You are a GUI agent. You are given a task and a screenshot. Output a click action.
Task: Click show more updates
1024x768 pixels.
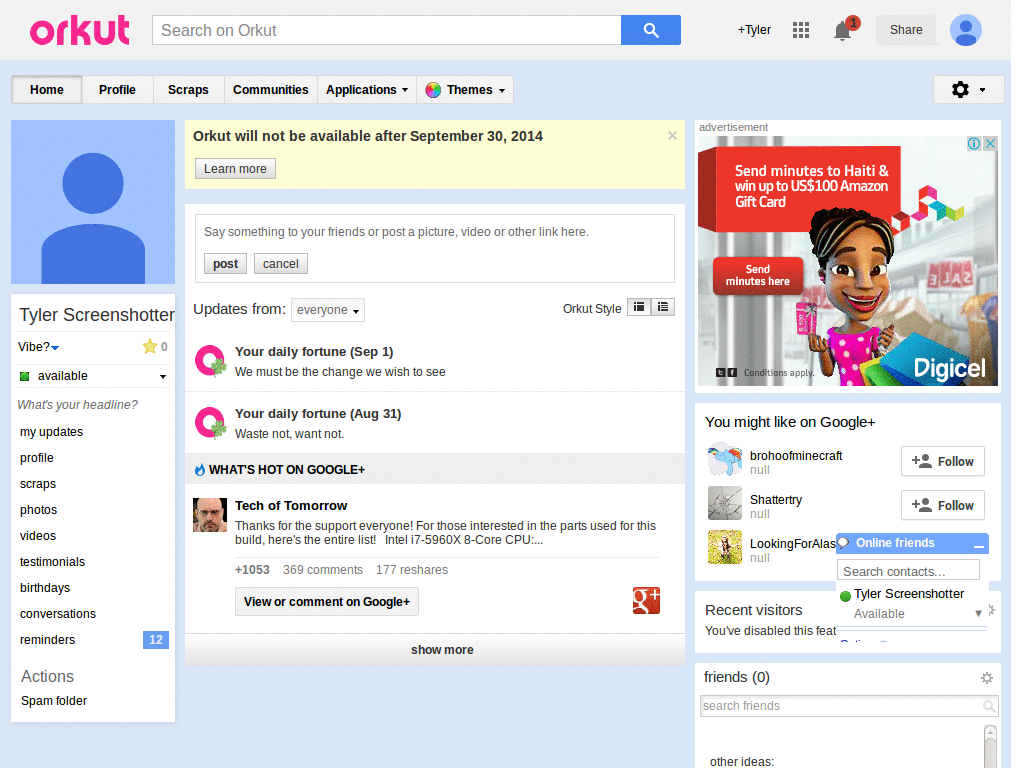coord(435,650)
